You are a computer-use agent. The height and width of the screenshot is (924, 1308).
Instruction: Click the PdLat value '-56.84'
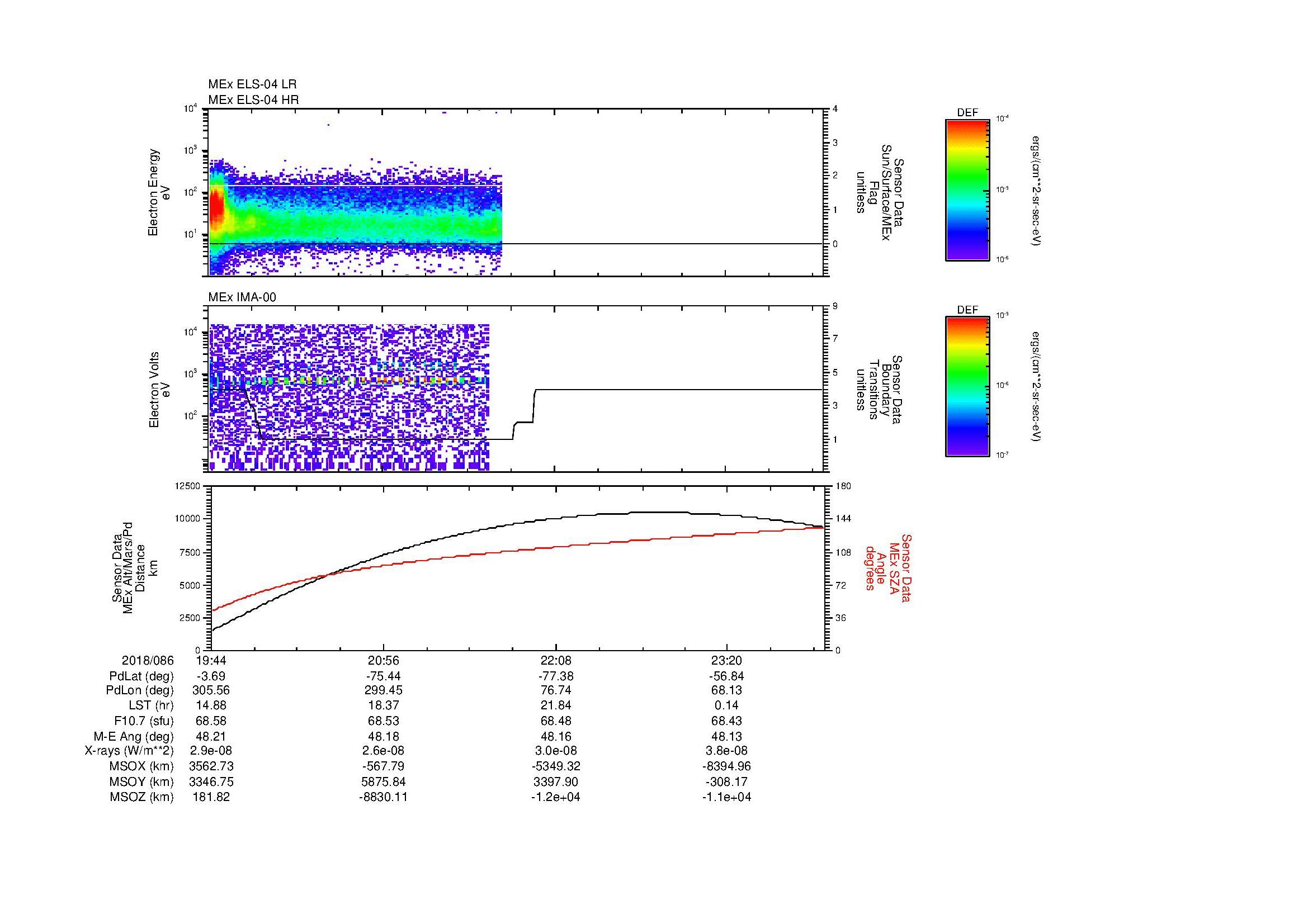726,676
